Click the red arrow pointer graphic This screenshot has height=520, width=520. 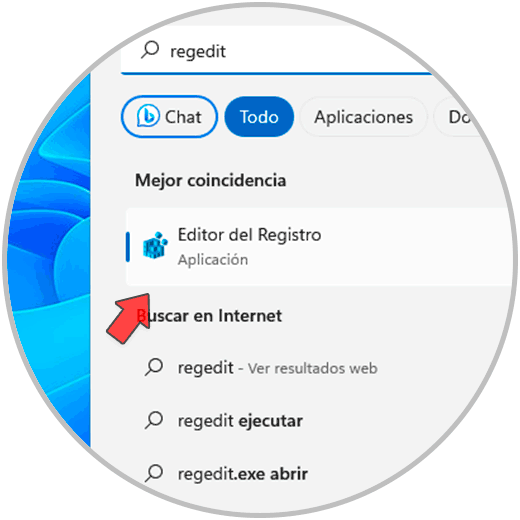129,318
